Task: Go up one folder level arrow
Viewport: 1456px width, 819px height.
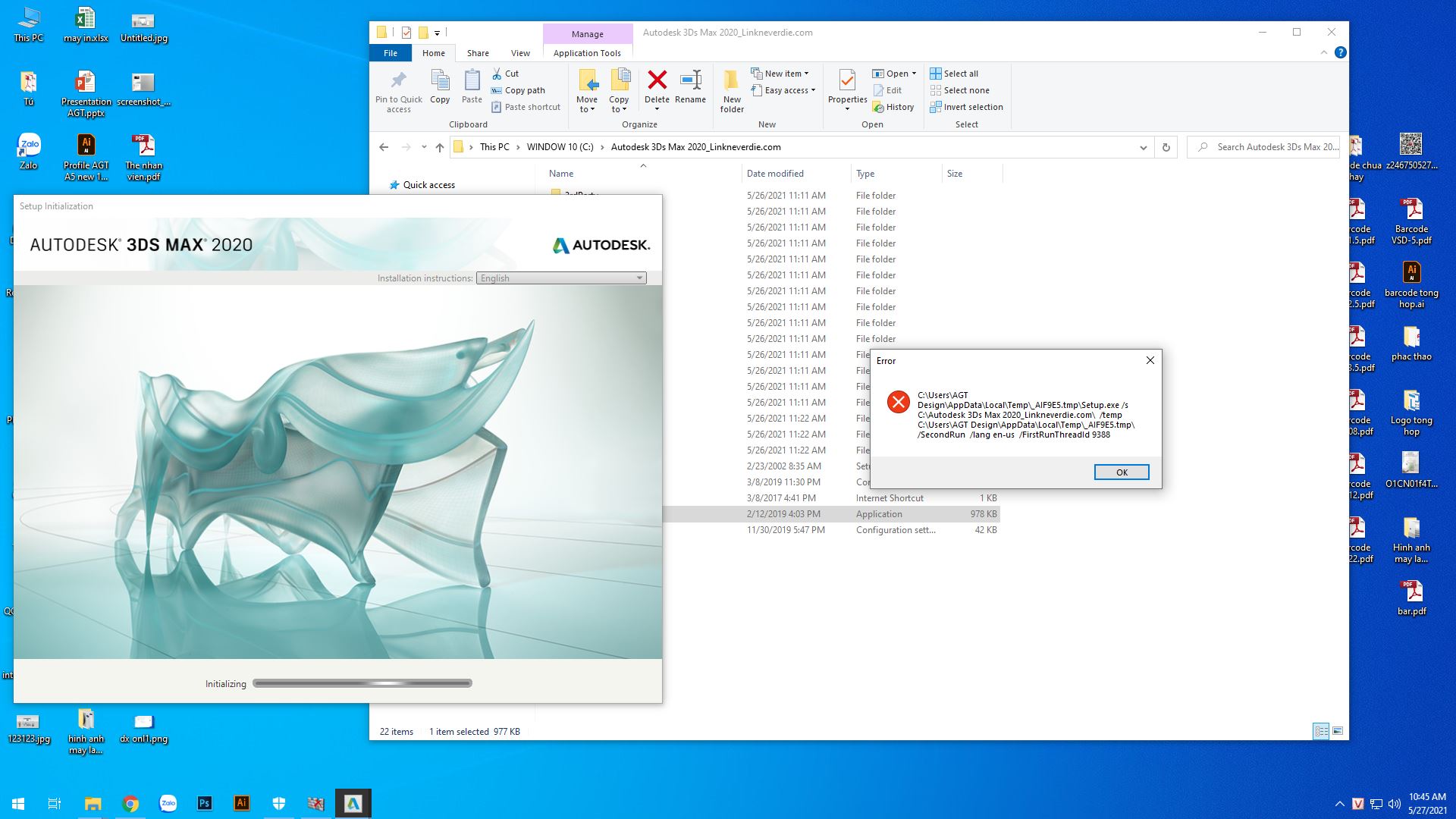Action: [x=440, y=147]
